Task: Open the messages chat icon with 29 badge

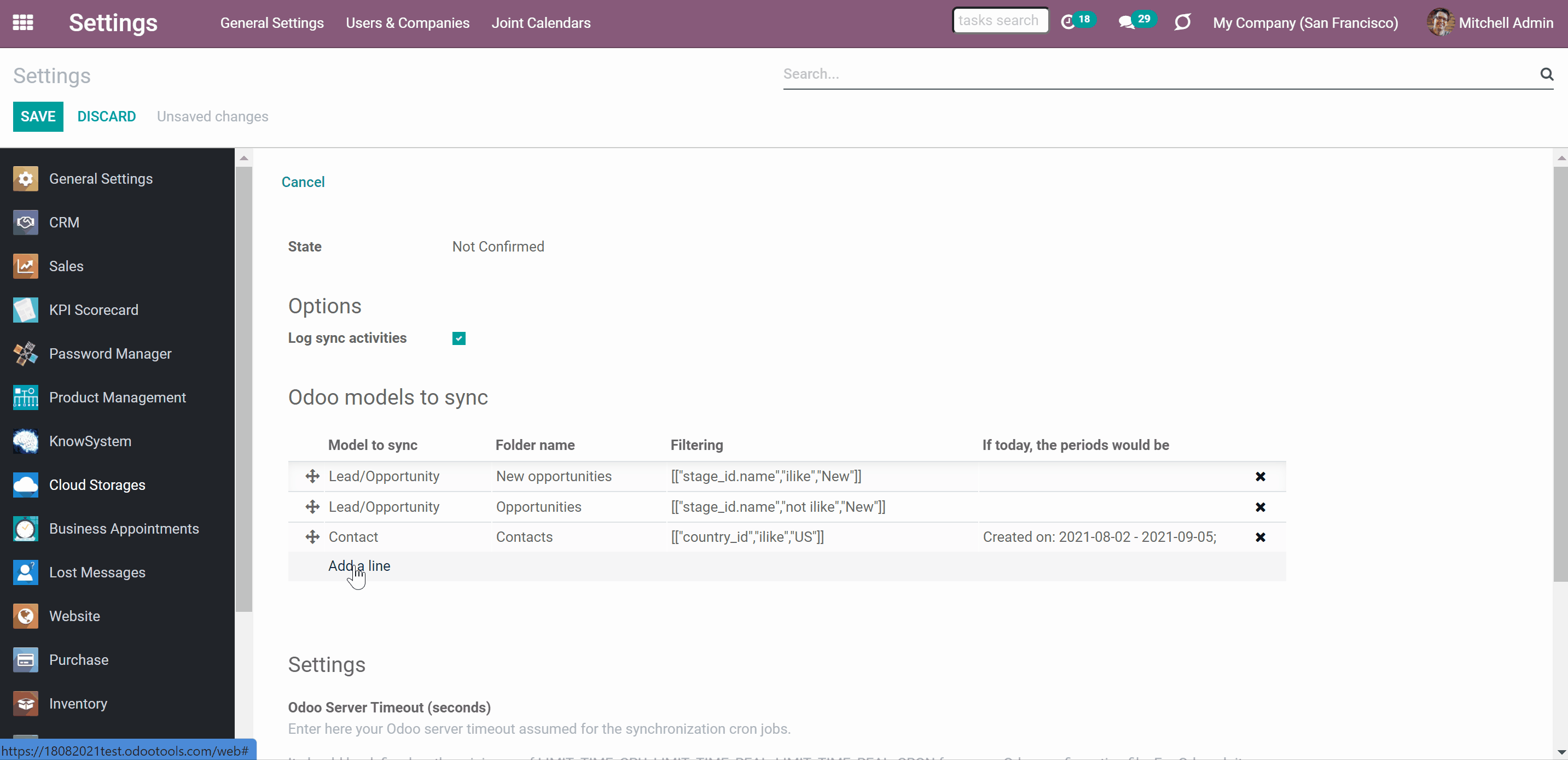Action: click(x=1136, y=21)
